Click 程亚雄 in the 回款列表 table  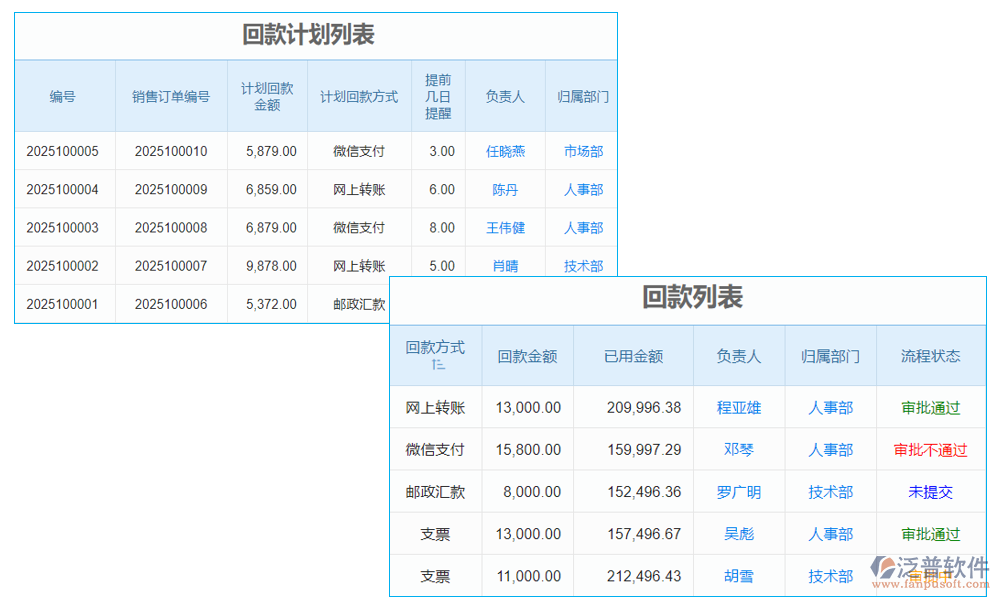pyautogui.click(x=739, y=407)
